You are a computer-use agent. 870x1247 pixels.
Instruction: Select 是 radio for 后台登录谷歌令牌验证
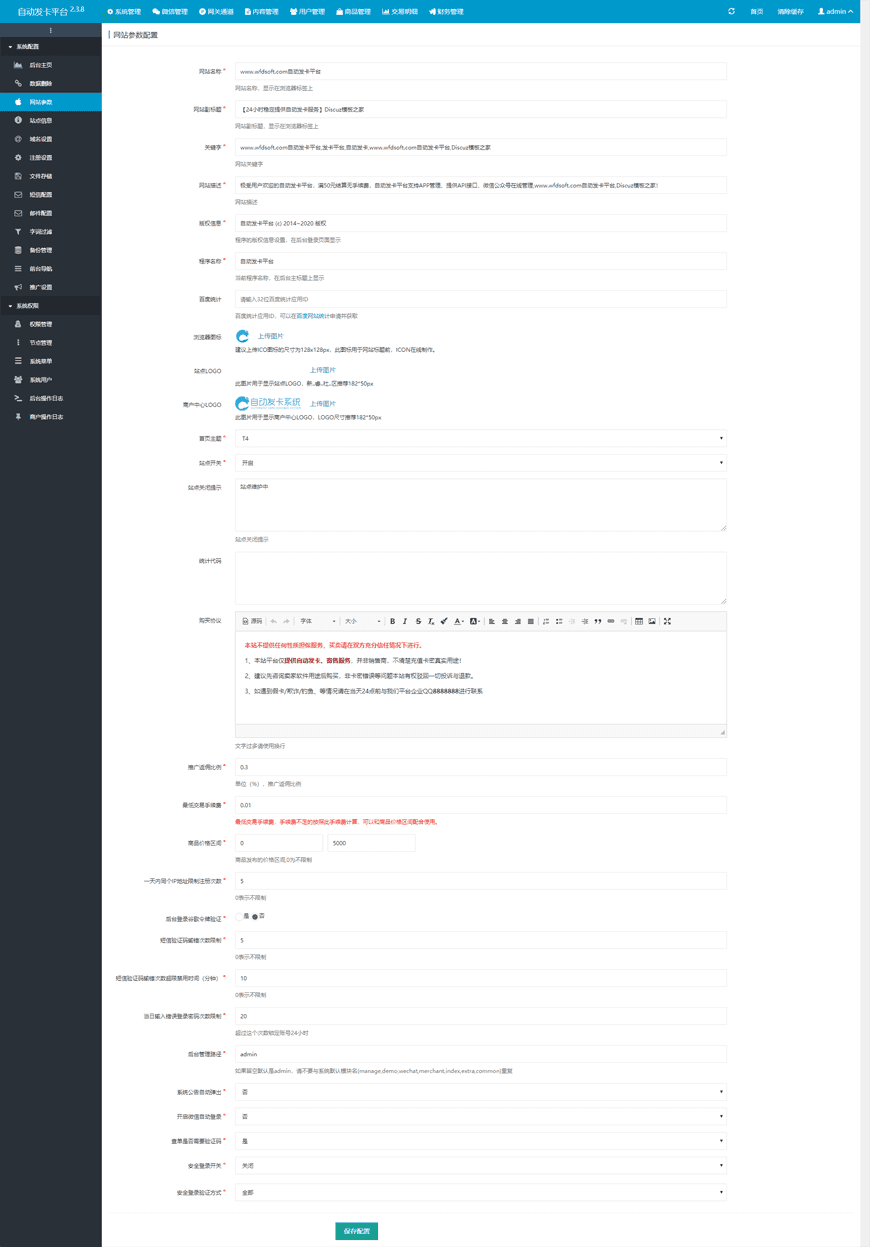(x=239, y=916)
